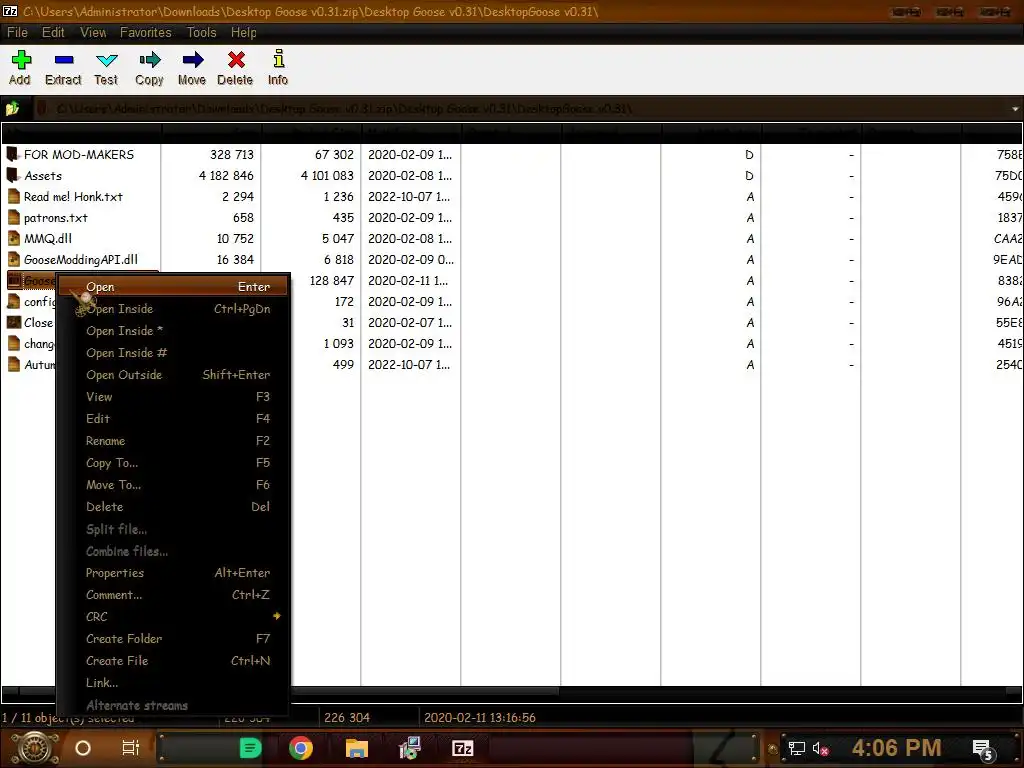Viewport: 1024px width, 768px height.
Task: Click packed size value 128 847
Action: click(332, 280)
